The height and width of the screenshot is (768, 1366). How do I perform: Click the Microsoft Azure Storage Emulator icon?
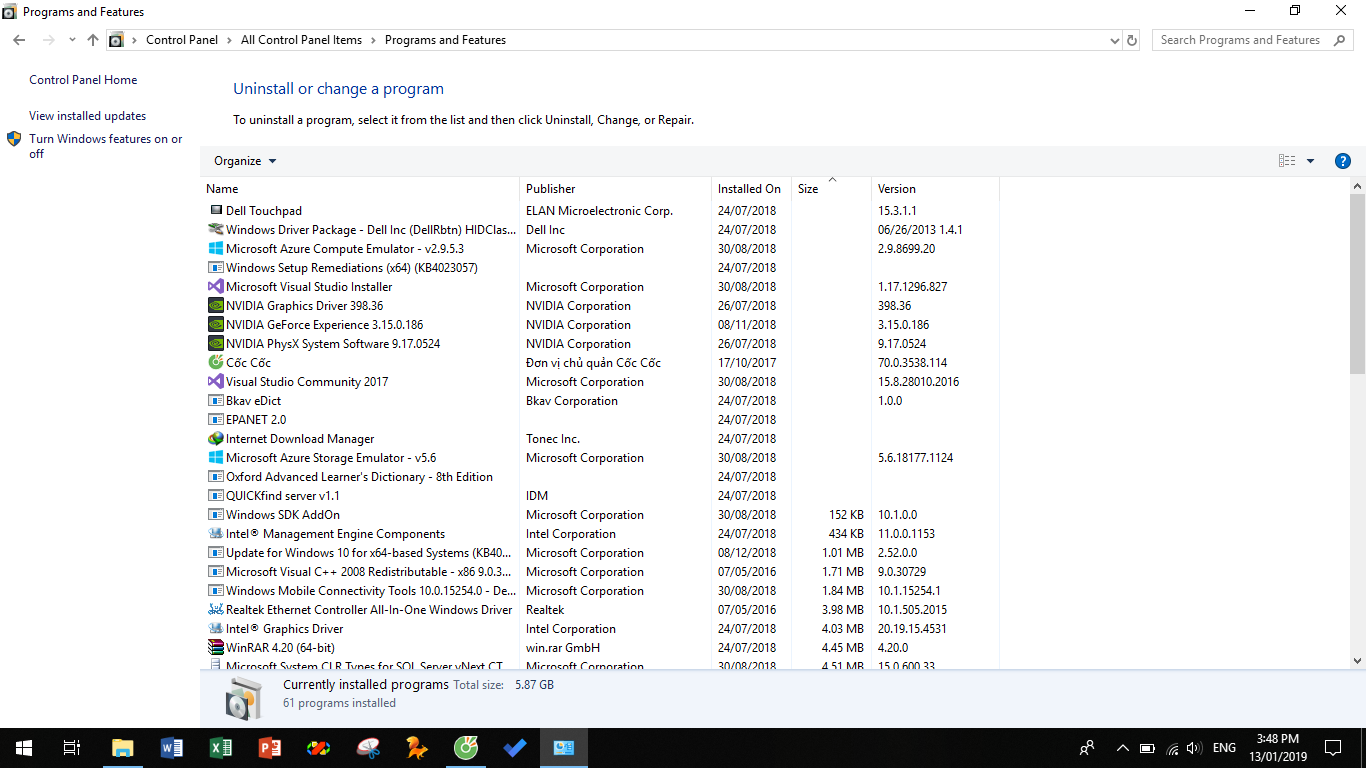point(215,458)
